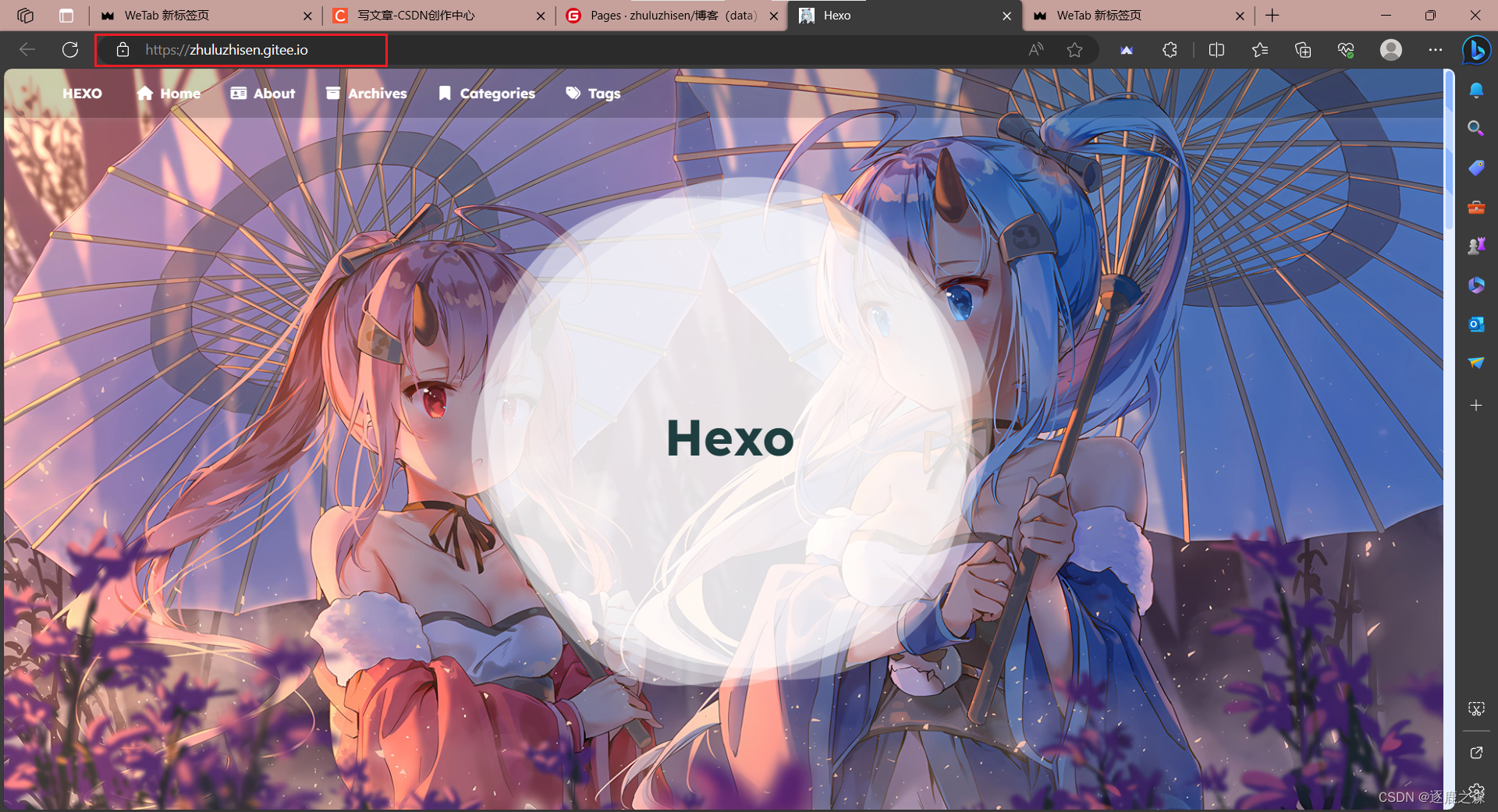Open the sidebar screenshot capture icon
1498x812 pixels.
[1476, 708]
